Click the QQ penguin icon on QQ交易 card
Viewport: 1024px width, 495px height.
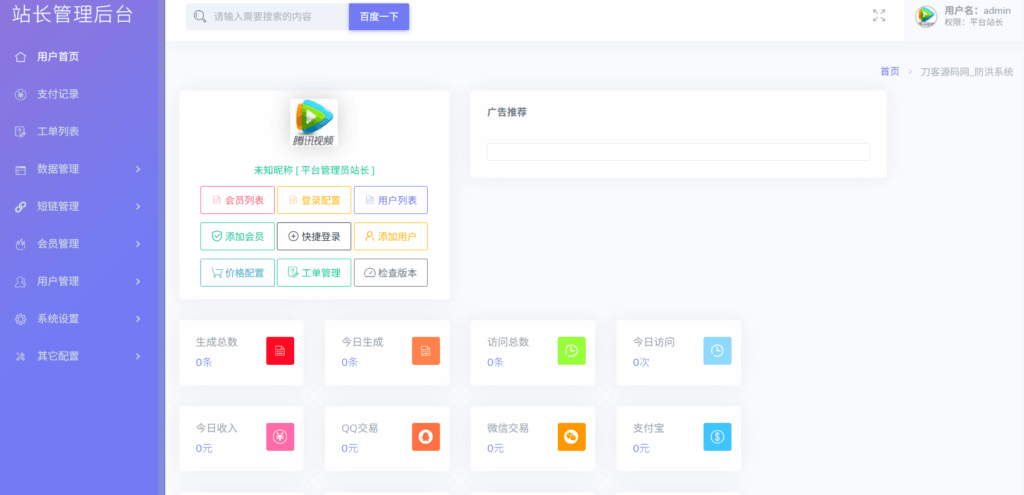click(426, 437)
